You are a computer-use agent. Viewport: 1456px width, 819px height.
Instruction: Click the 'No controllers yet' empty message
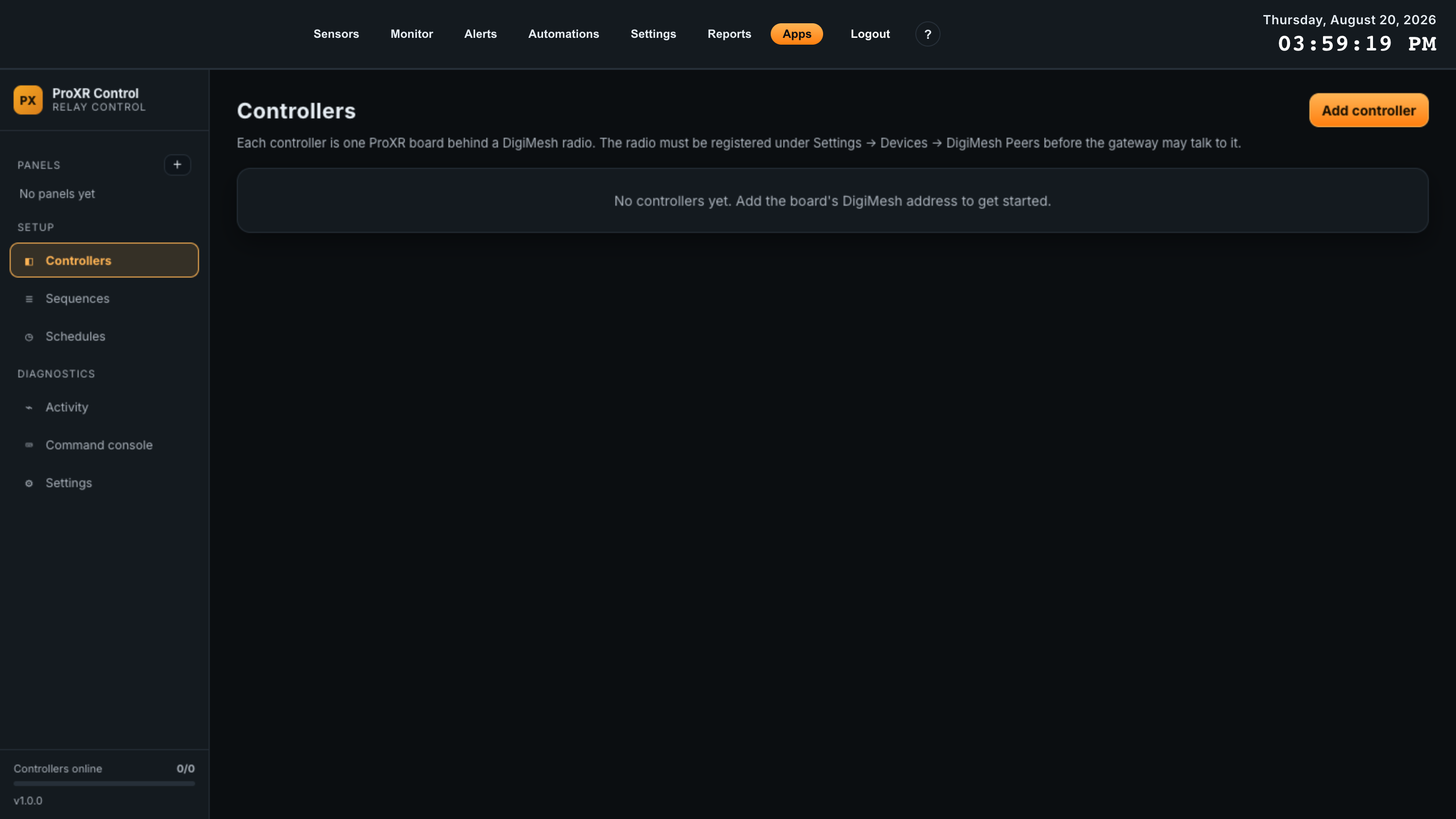(x=832, y=201)
